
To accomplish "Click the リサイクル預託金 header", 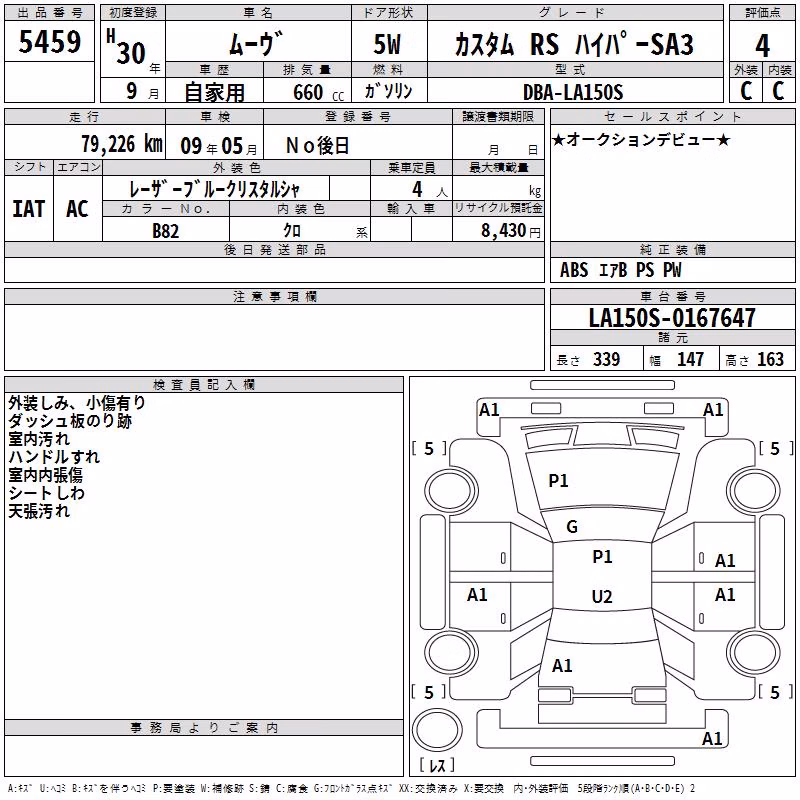I will (498, 208).
